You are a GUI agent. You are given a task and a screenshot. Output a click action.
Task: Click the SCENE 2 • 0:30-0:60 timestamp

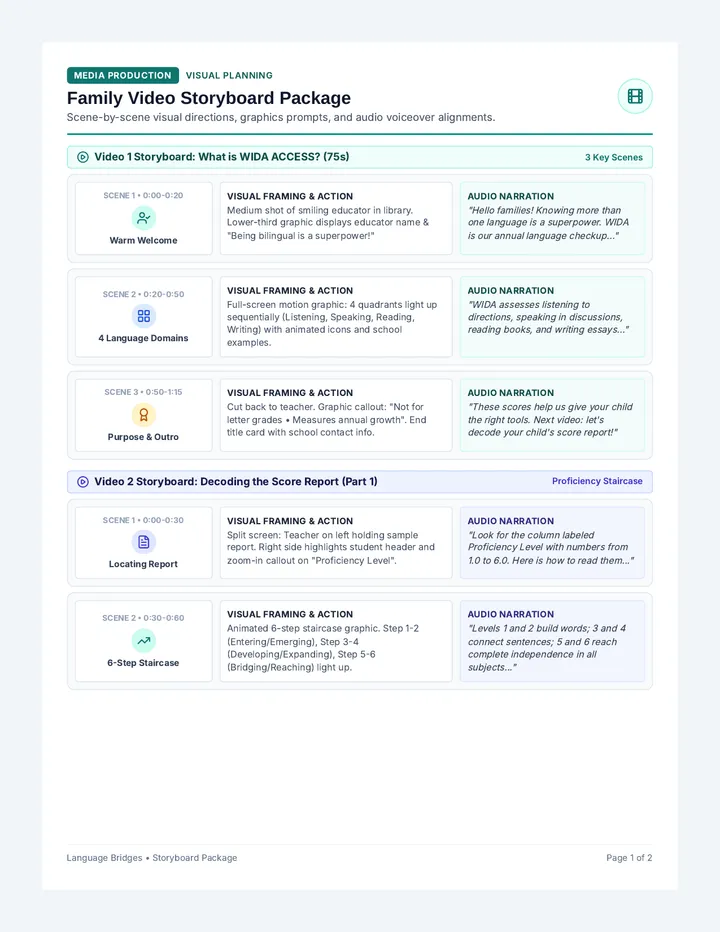point(143,618)
